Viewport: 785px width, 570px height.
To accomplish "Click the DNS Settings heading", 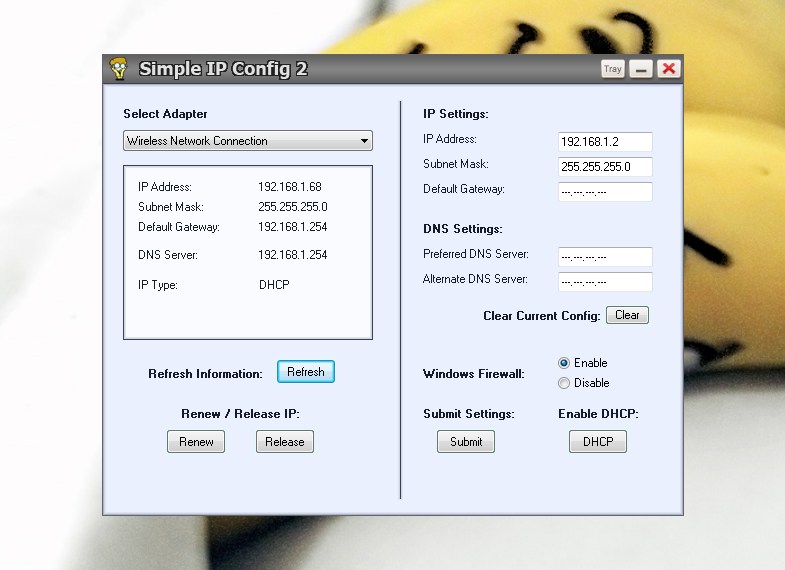I will coord(463,229).
